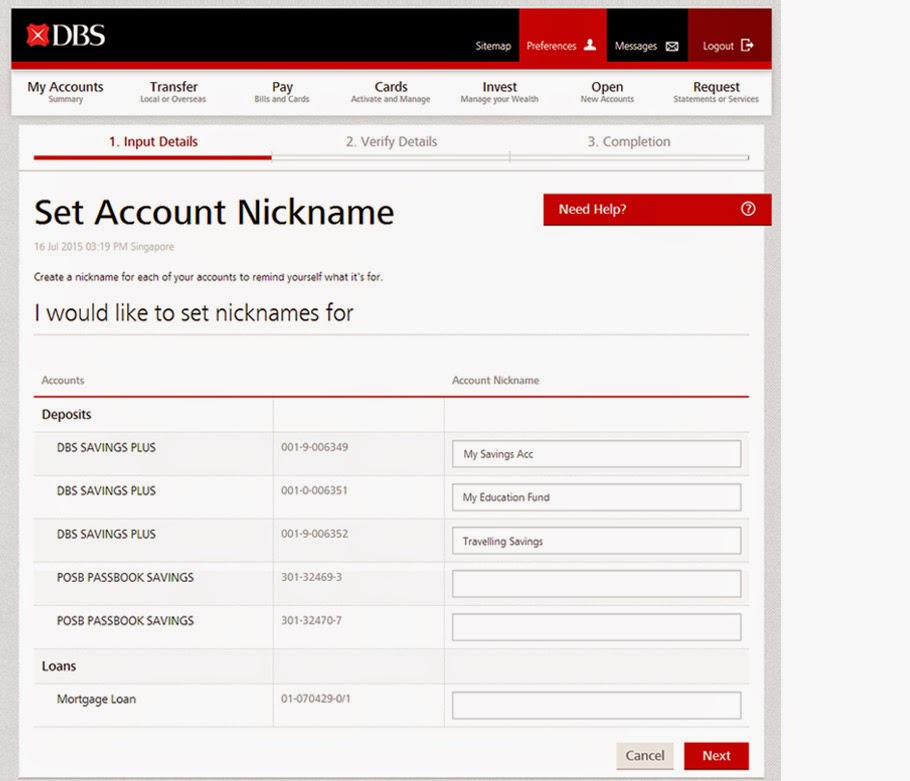Click the Account Nickname column header
The image size is (910, 781).
click(496, 381)
